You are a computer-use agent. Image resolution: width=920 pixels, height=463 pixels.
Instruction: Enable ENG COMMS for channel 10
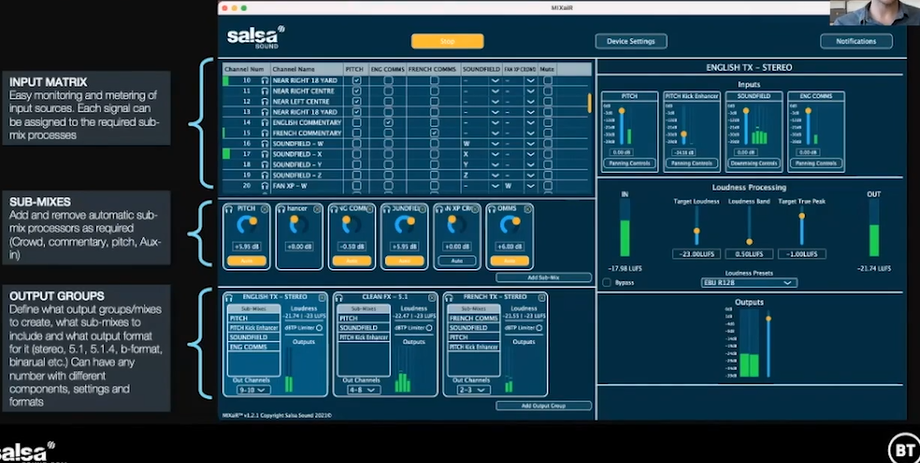(x=388, y=80)
